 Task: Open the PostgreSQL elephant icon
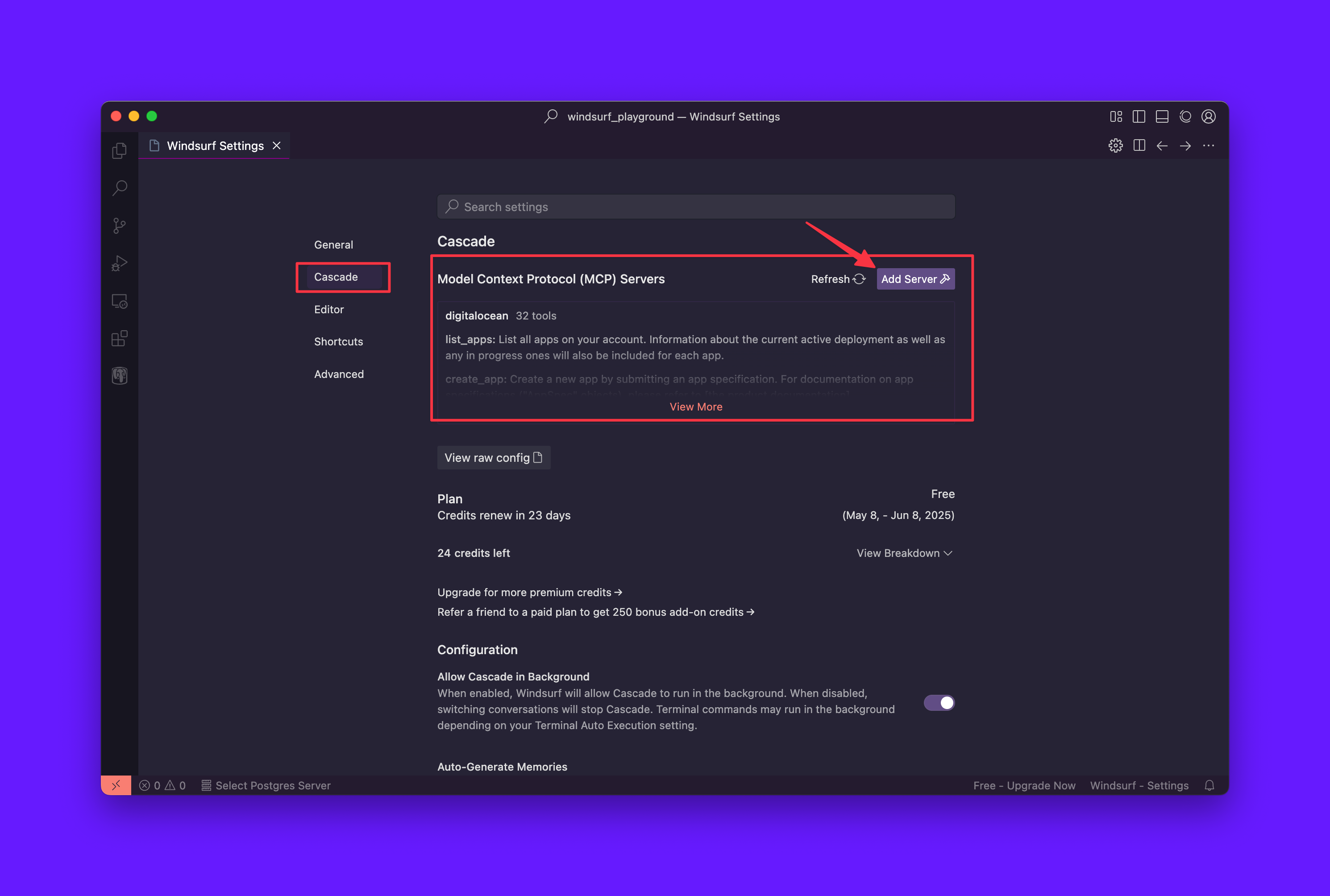tap(120, 376)
